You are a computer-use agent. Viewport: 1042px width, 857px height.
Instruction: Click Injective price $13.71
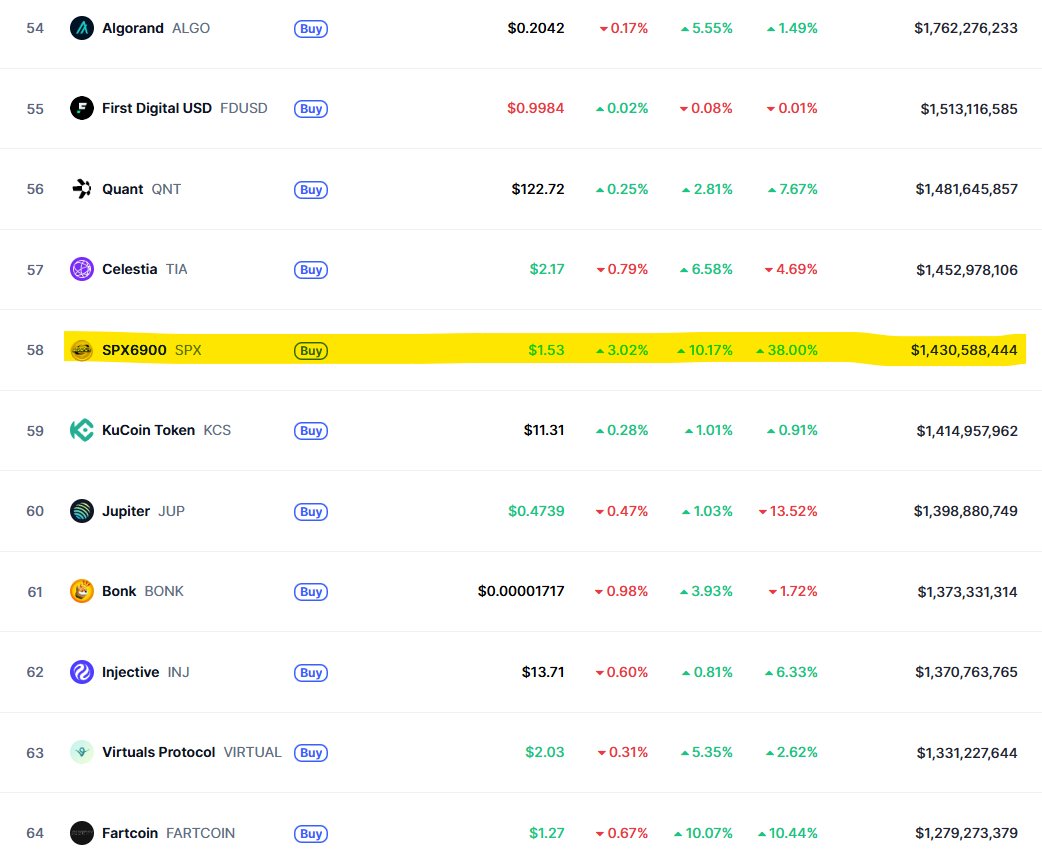543,672
